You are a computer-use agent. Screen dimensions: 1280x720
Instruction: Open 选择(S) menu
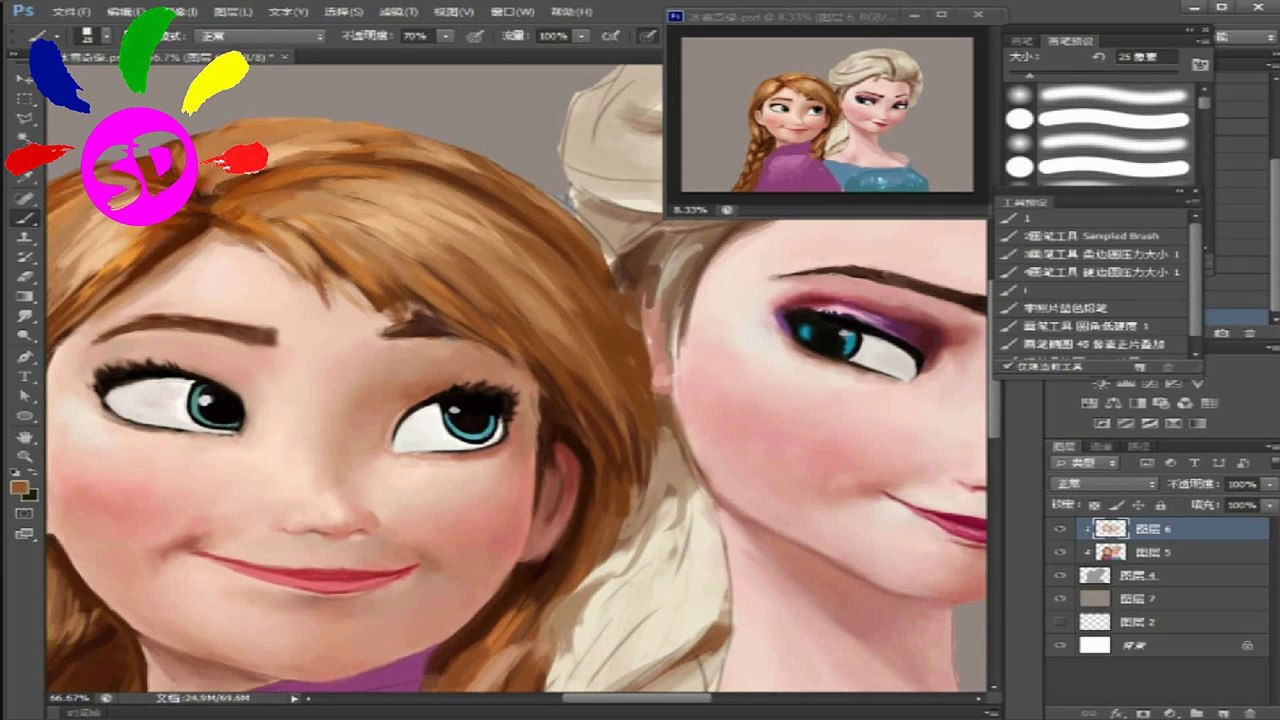pyautogui.click(x=344, y=12)
